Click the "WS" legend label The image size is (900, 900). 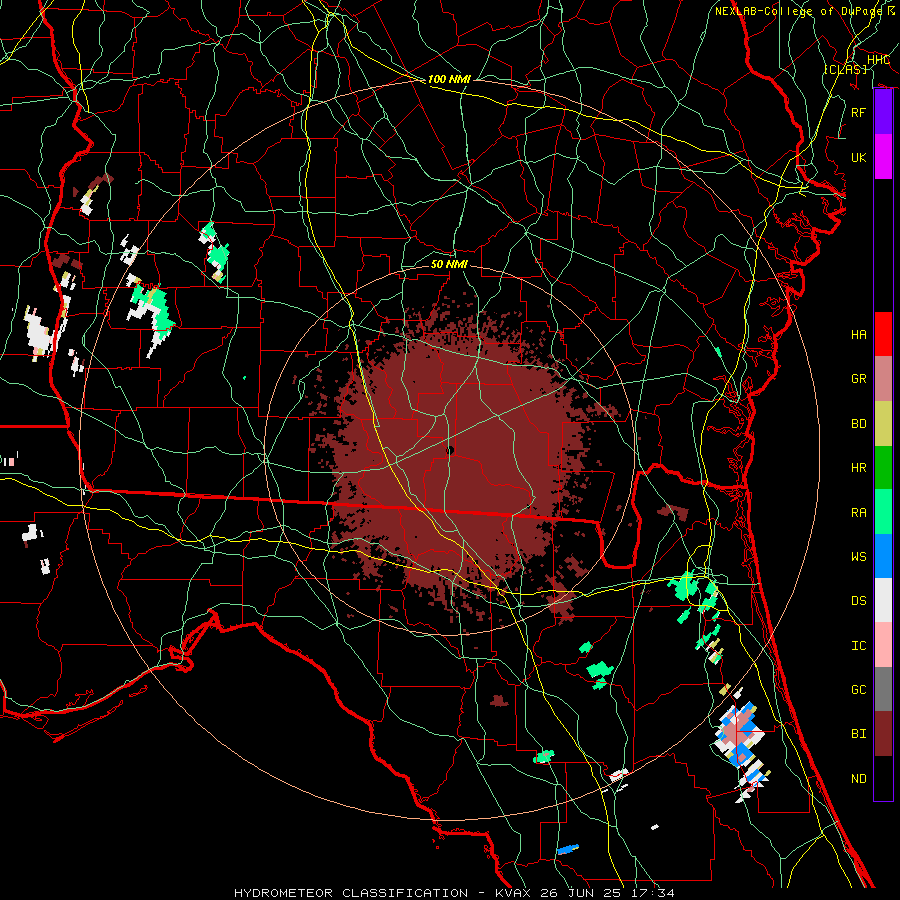click(859, 556)
